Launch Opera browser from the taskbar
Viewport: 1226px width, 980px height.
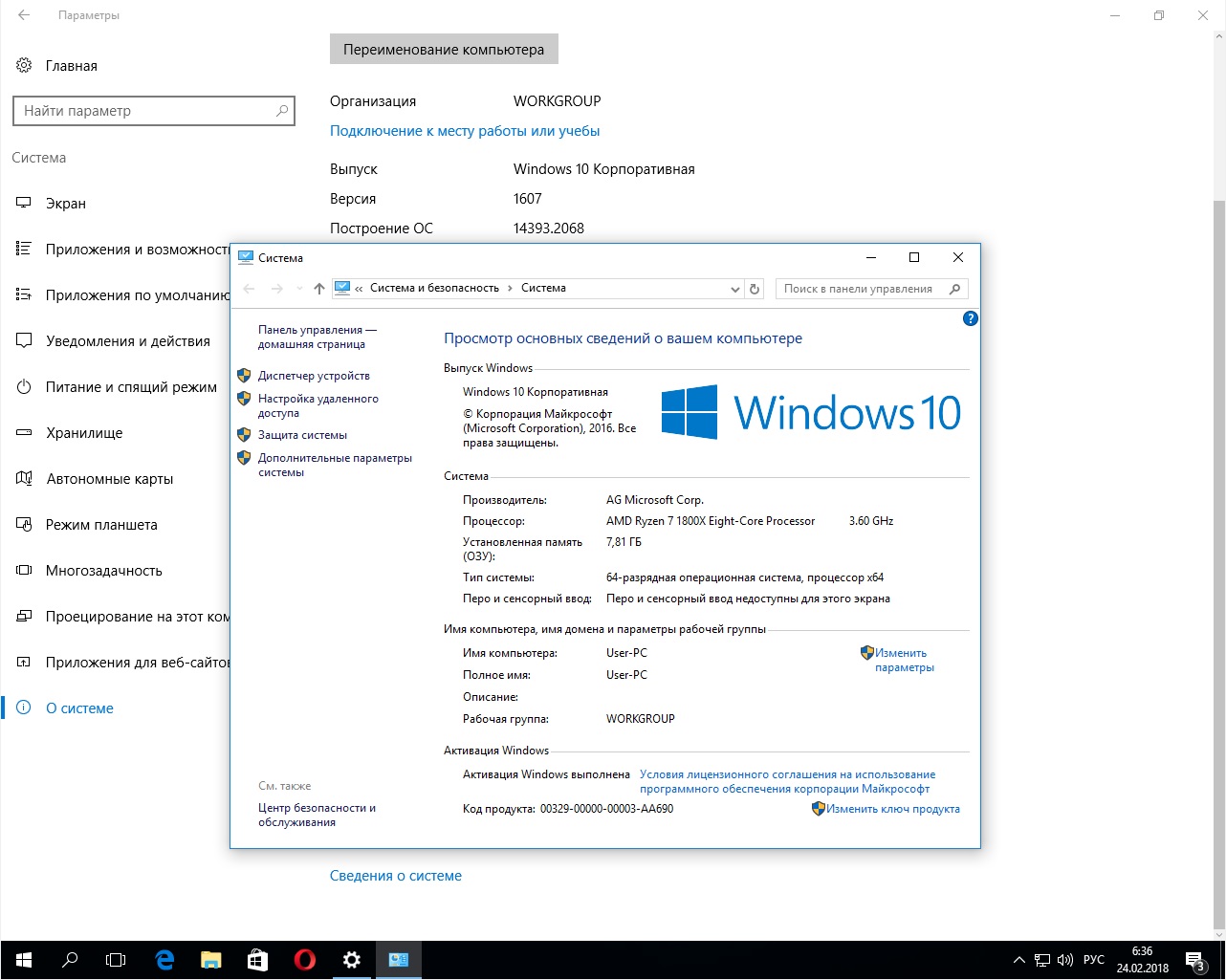pos(305,960)
